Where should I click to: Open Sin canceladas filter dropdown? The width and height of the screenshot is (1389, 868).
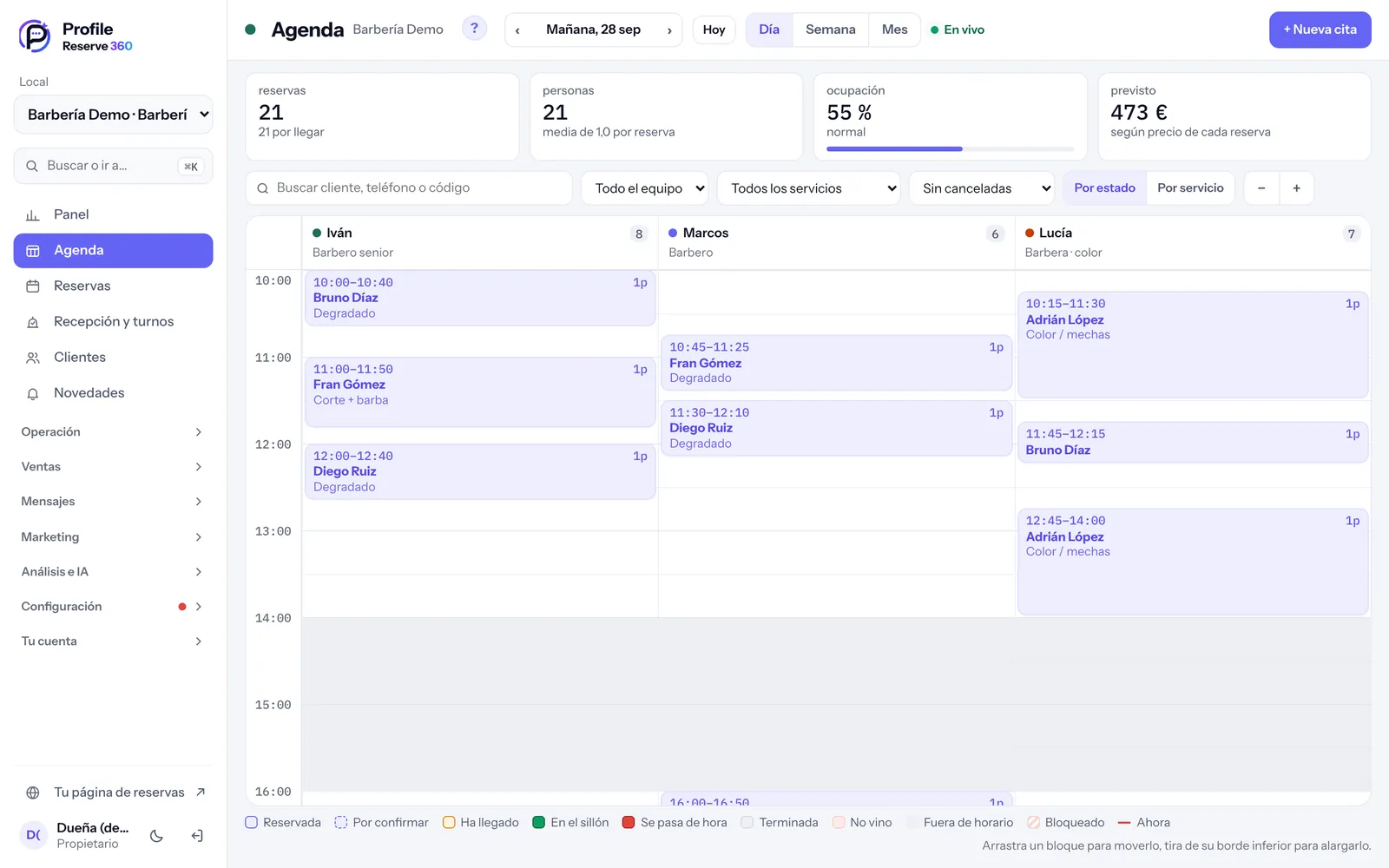tap(982, 188)
